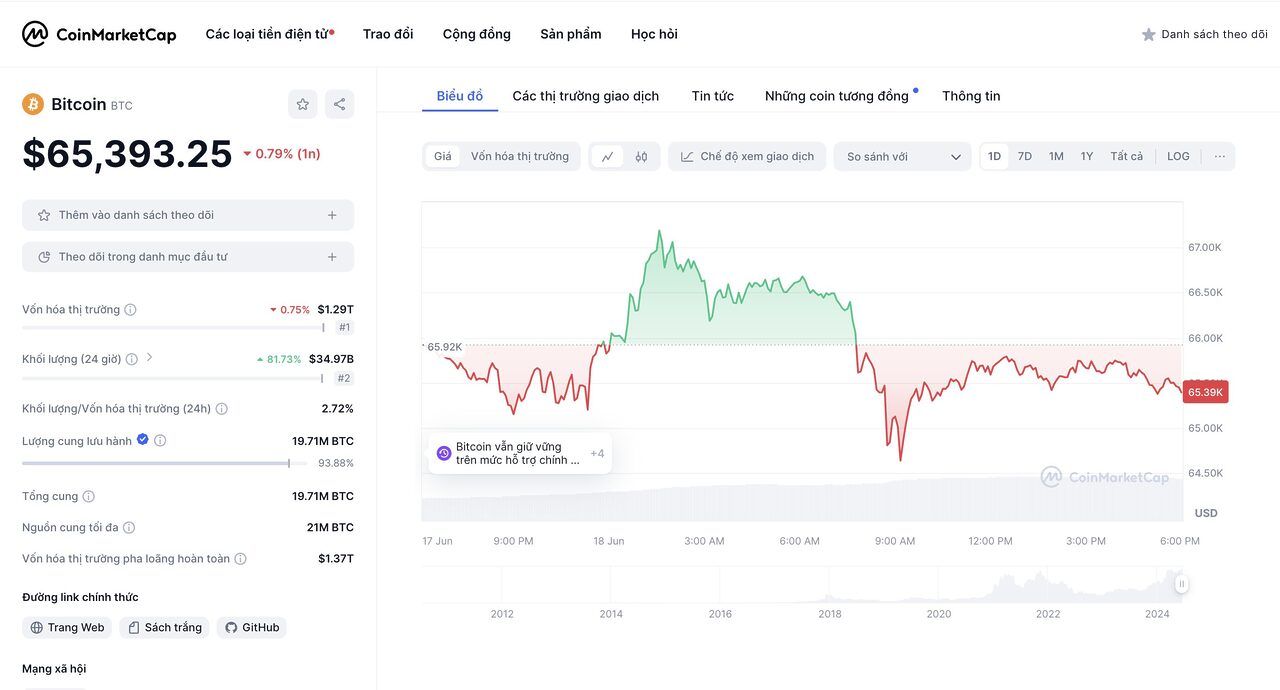Open info tooltip for Nguồn cung tối đa

point(128,528)
